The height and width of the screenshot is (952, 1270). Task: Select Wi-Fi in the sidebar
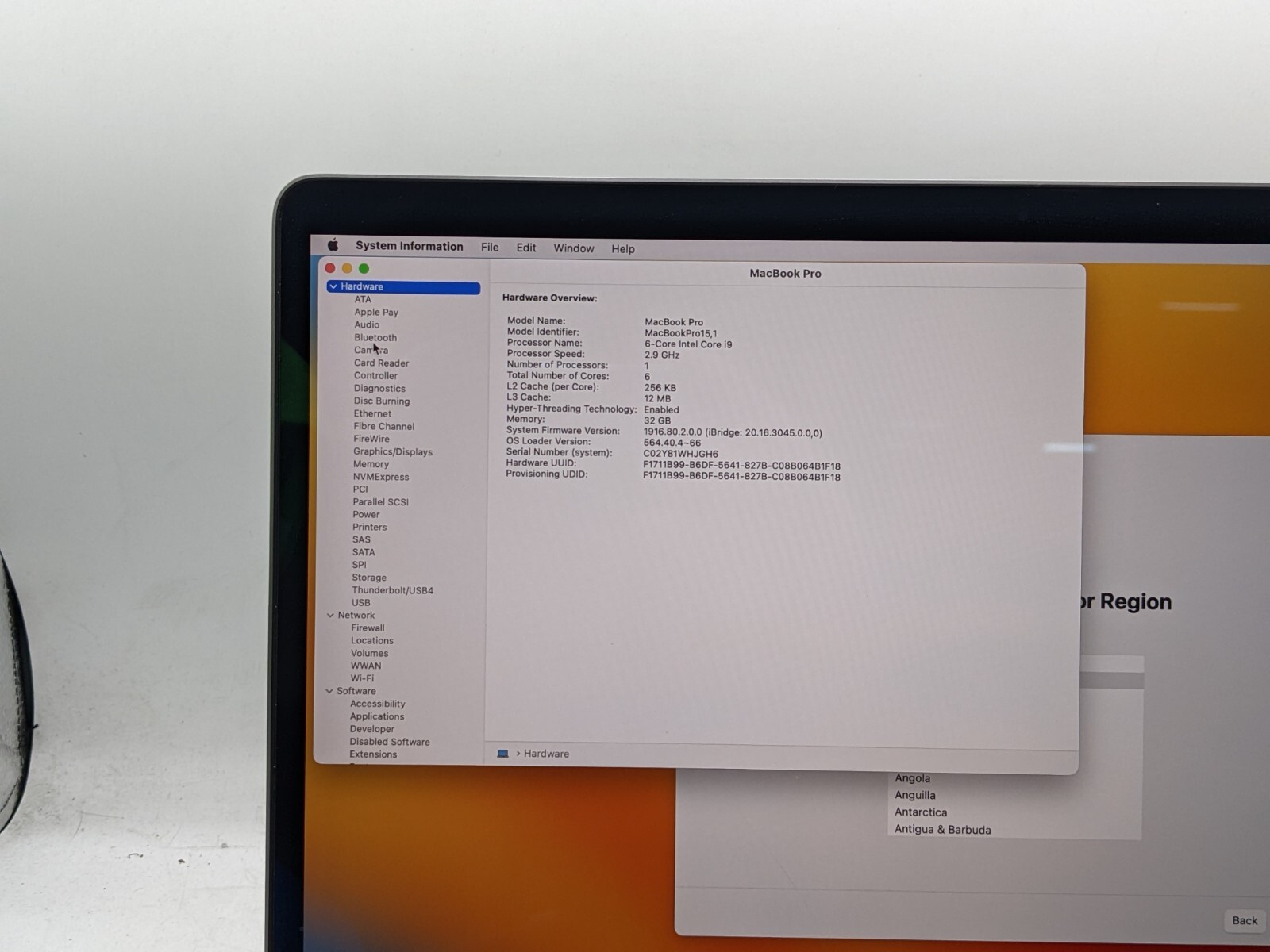[x=362, y=678]
